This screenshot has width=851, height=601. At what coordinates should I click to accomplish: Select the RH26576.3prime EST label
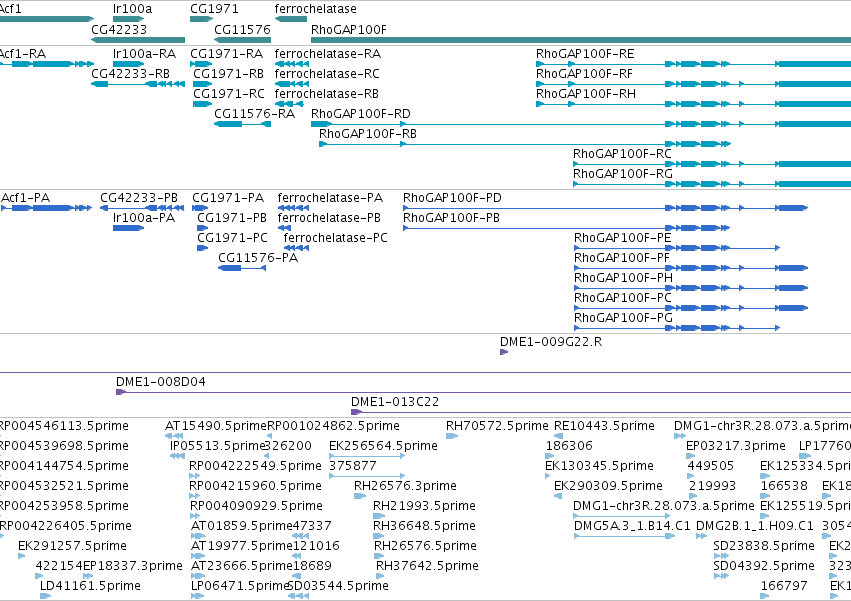[x=405, y=486]
